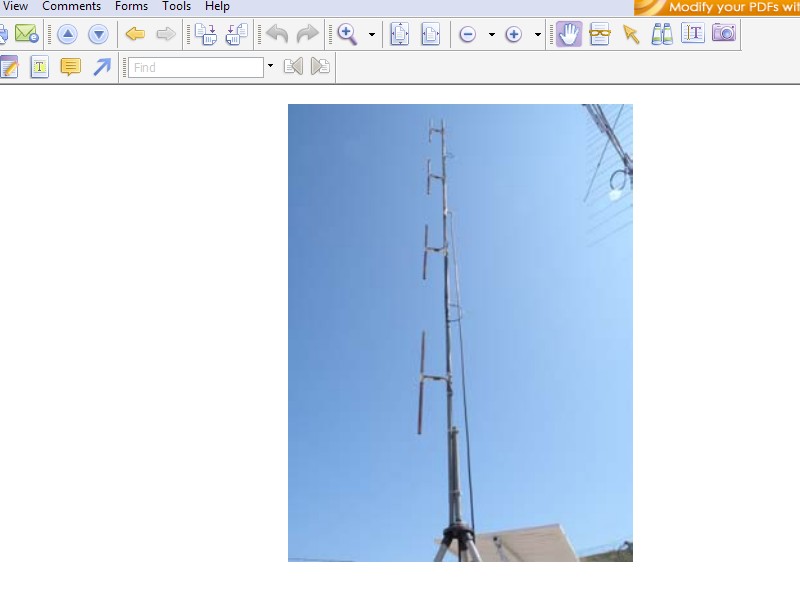Open the zoom magnifier tool dropdown
This screenshot has width=800, height=600.
coord(372,35)
